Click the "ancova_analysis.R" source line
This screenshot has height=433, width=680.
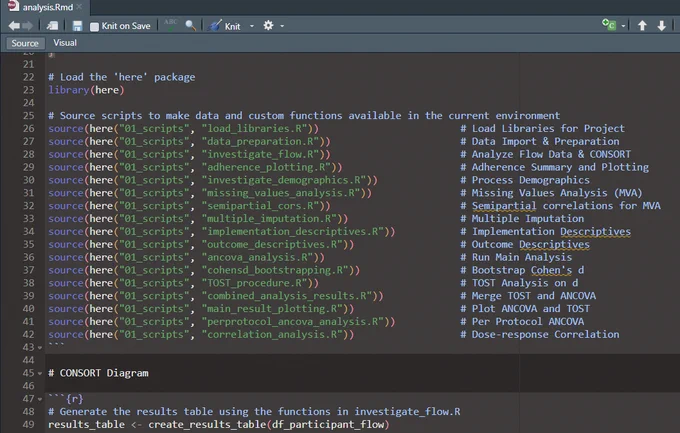(186, 257)
